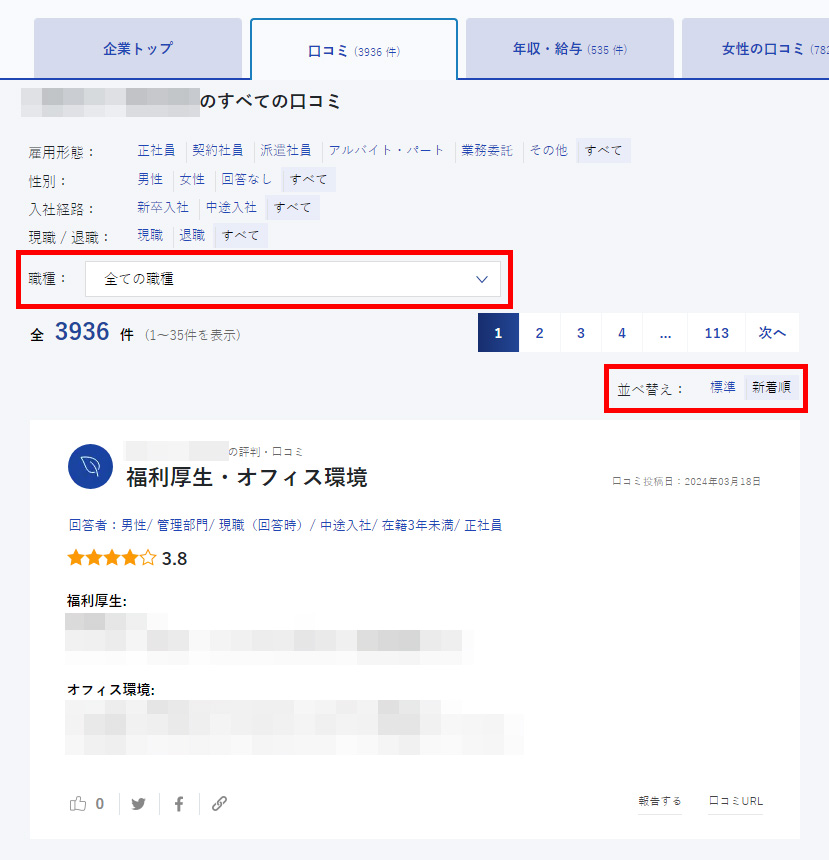Click 次へ to go to next page
Image resolution: width=829 pixels, height=860 pixels.
point(771,332)
